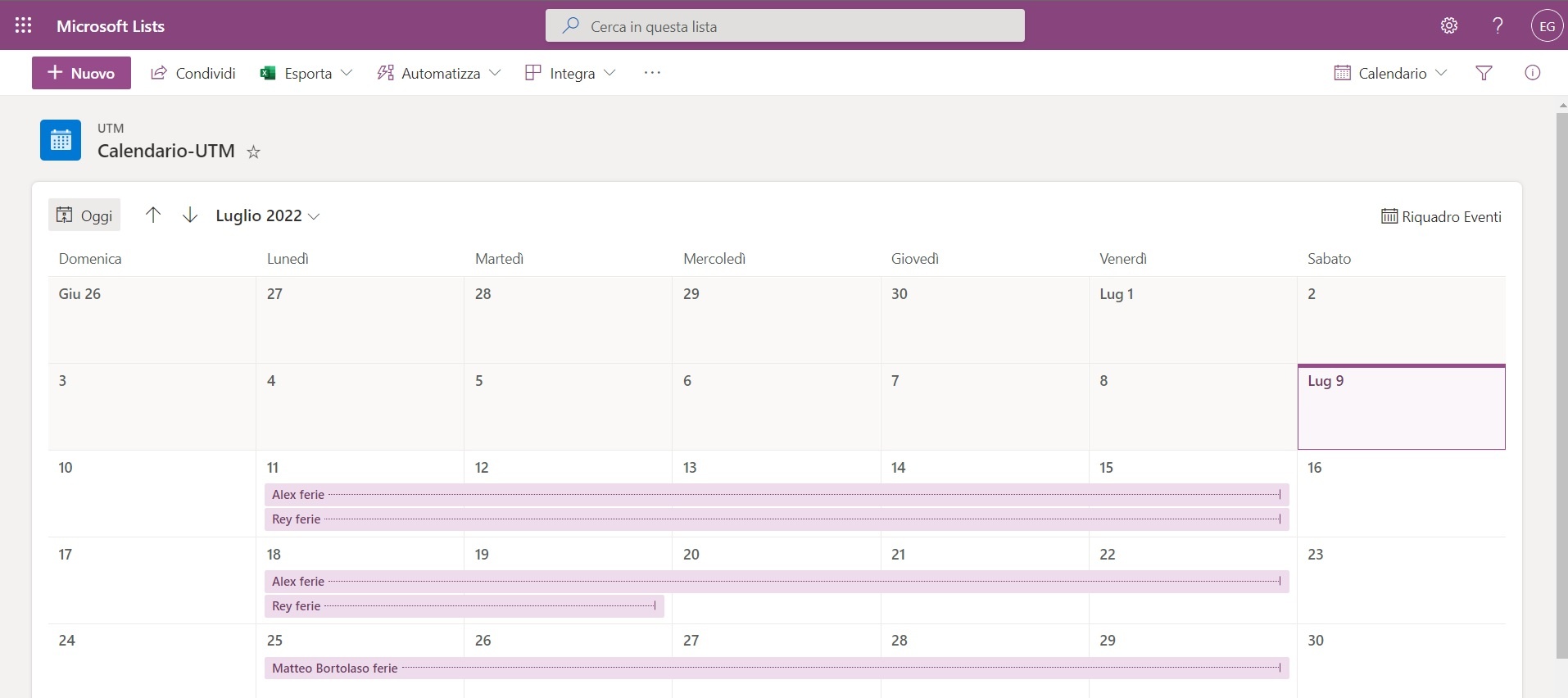Screen dimensions: 1568x698
Task: Open the Riquadro Eventi panel
Action: coord(1441,216)
